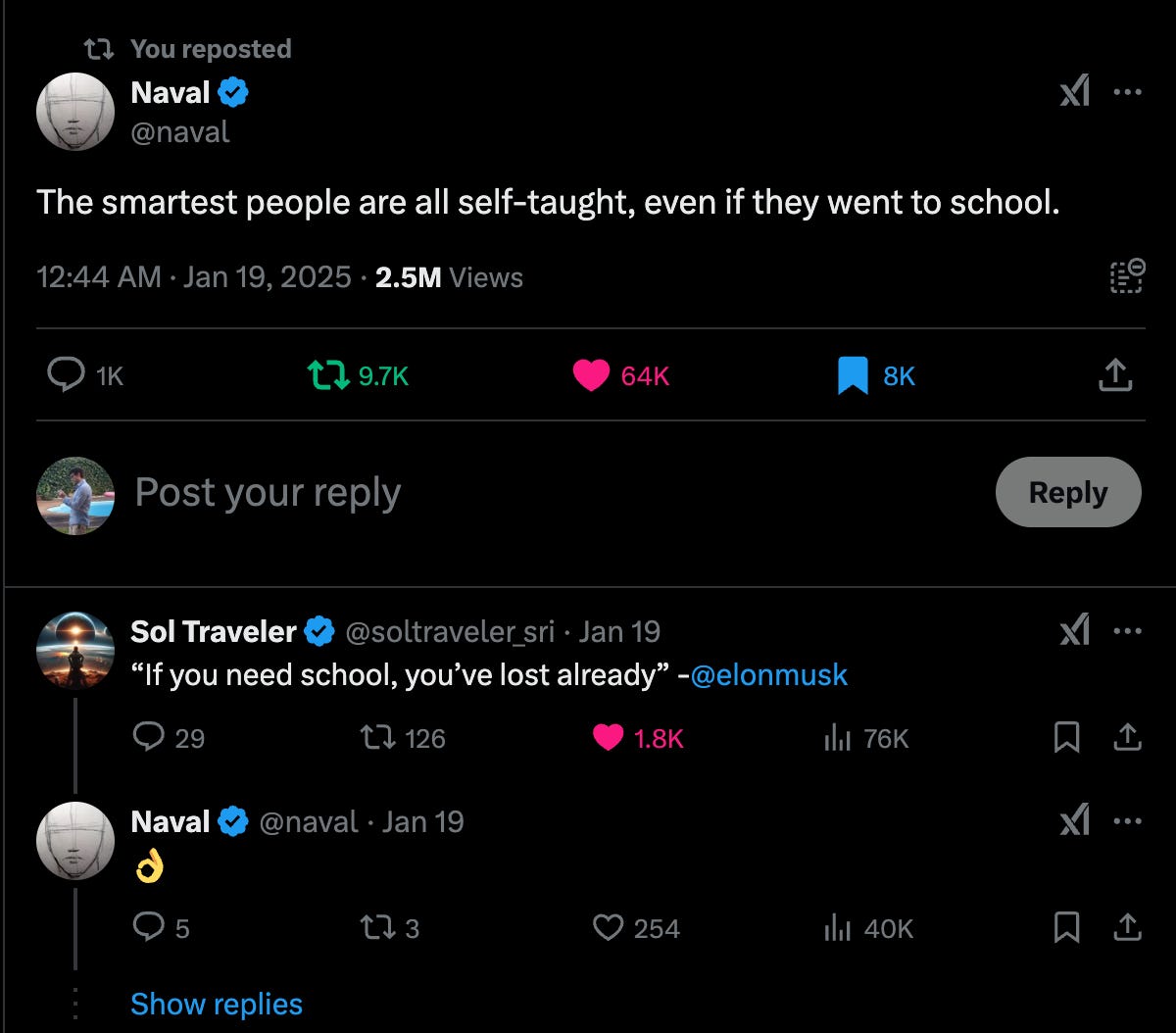Remove the bookmark showing 8K
This screenshot has height=1033, width=1176.
click(853, 375)
